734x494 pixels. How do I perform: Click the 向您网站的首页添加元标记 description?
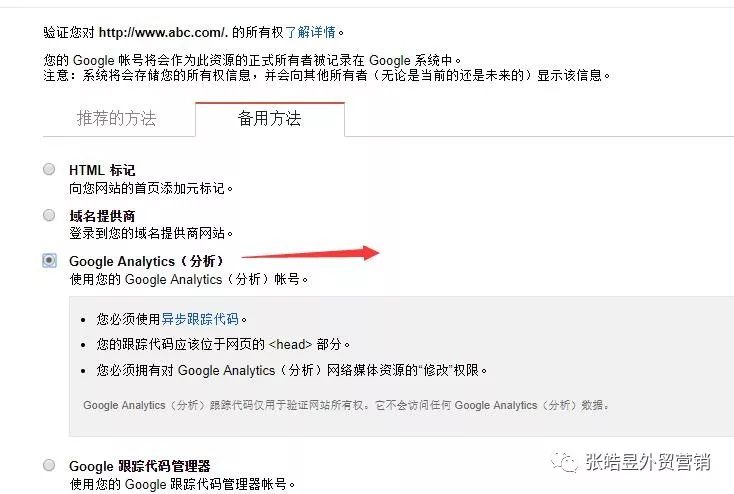tap(151, 188)
